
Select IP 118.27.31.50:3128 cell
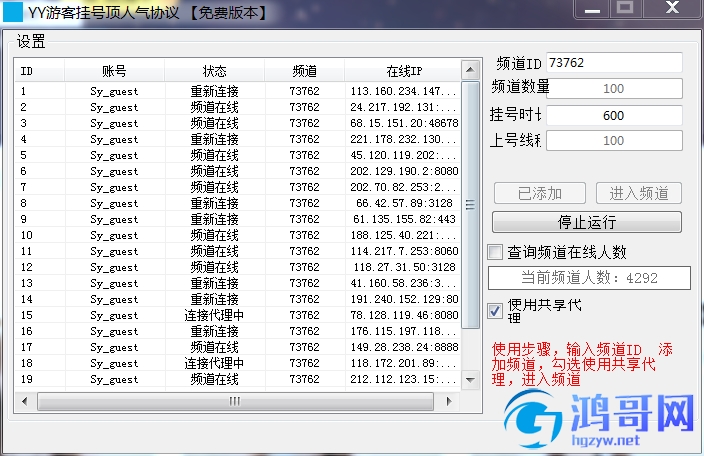click(403, 267)
